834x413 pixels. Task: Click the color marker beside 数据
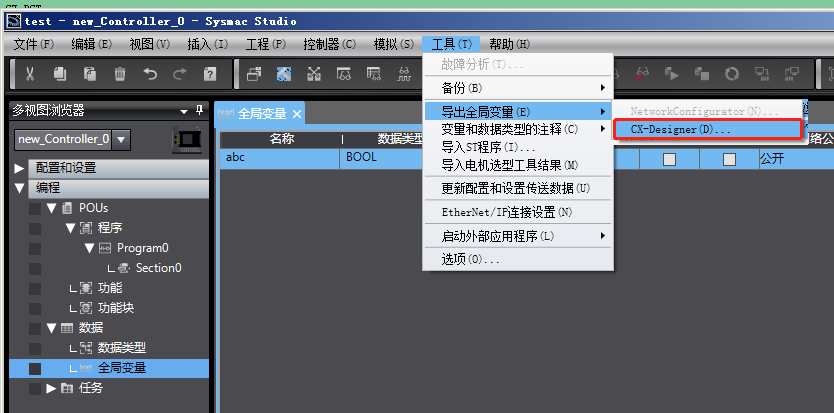coord(35,328)
